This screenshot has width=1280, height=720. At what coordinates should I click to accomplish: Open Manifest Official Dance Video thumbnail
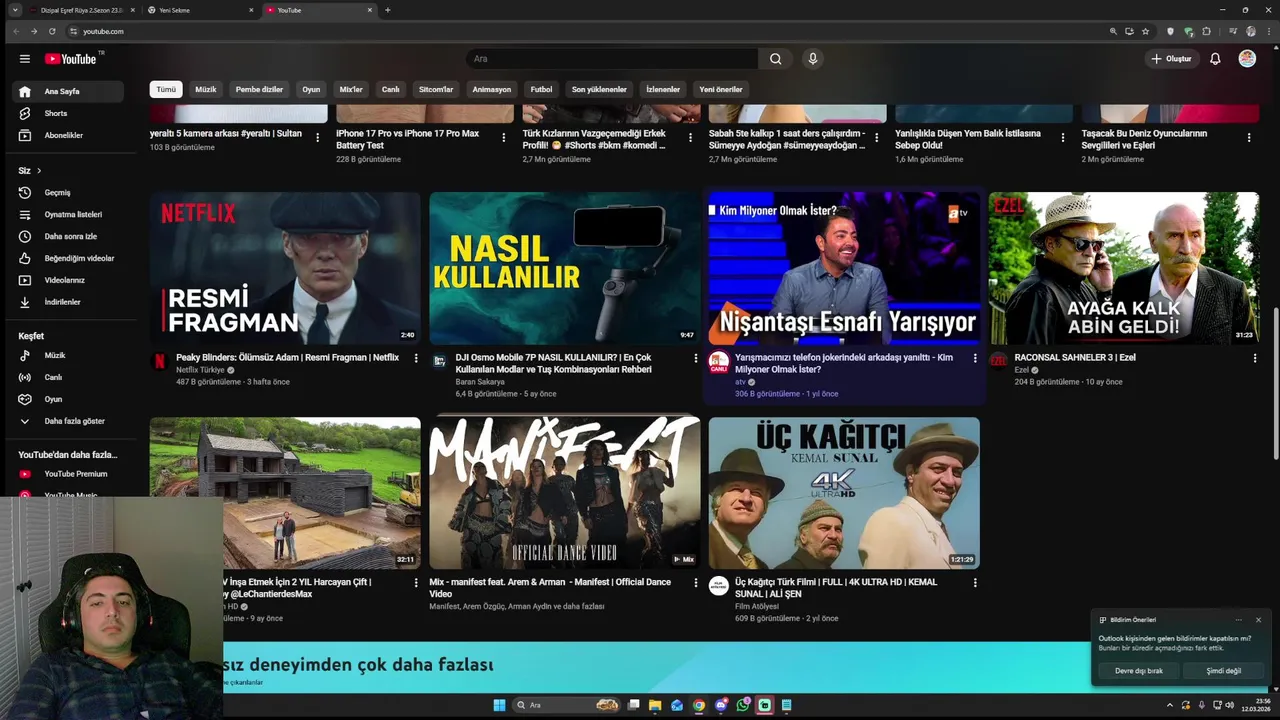[x=565, y=493]
